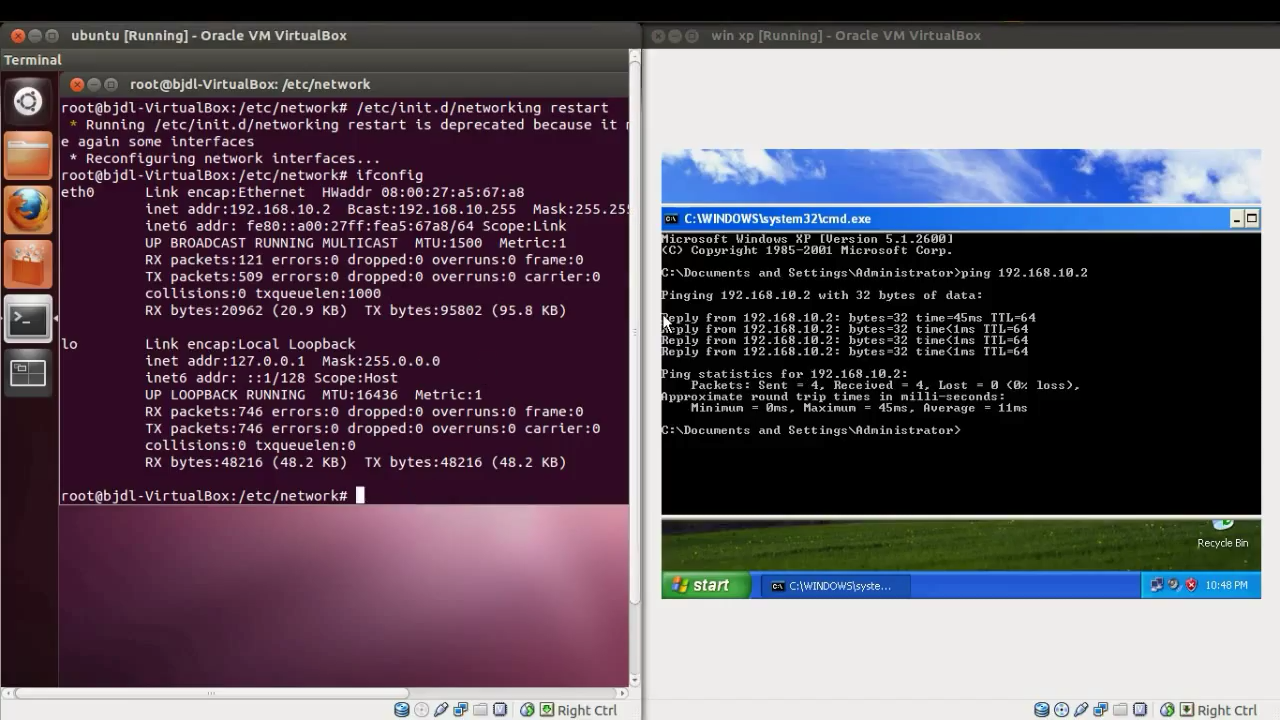Click 'Ping statistics for 192.168.10.2' line in cmd
1280x720 pixels.
click(785, 374)
